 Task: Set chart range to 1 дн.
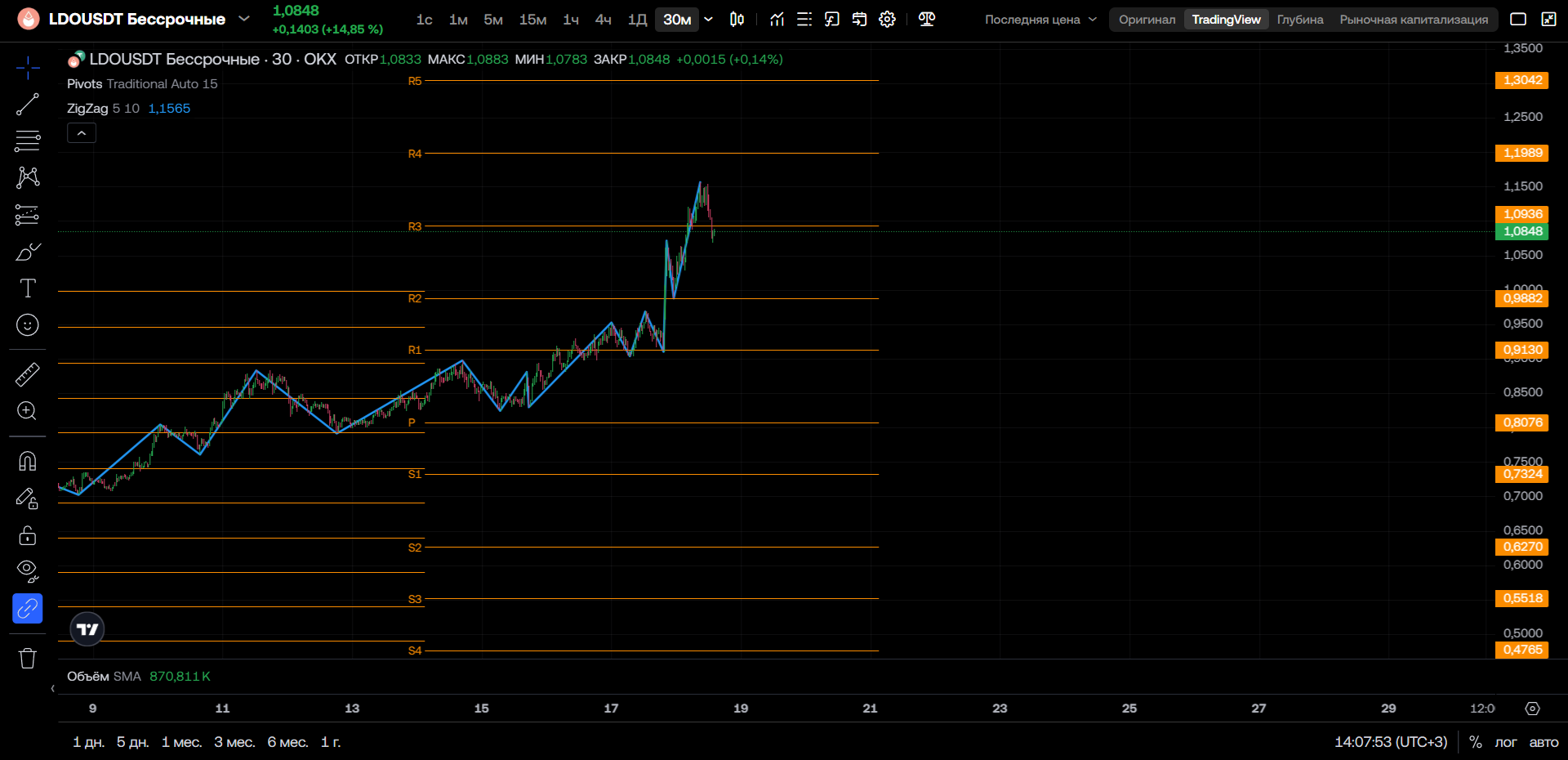(x=88, y=742)
